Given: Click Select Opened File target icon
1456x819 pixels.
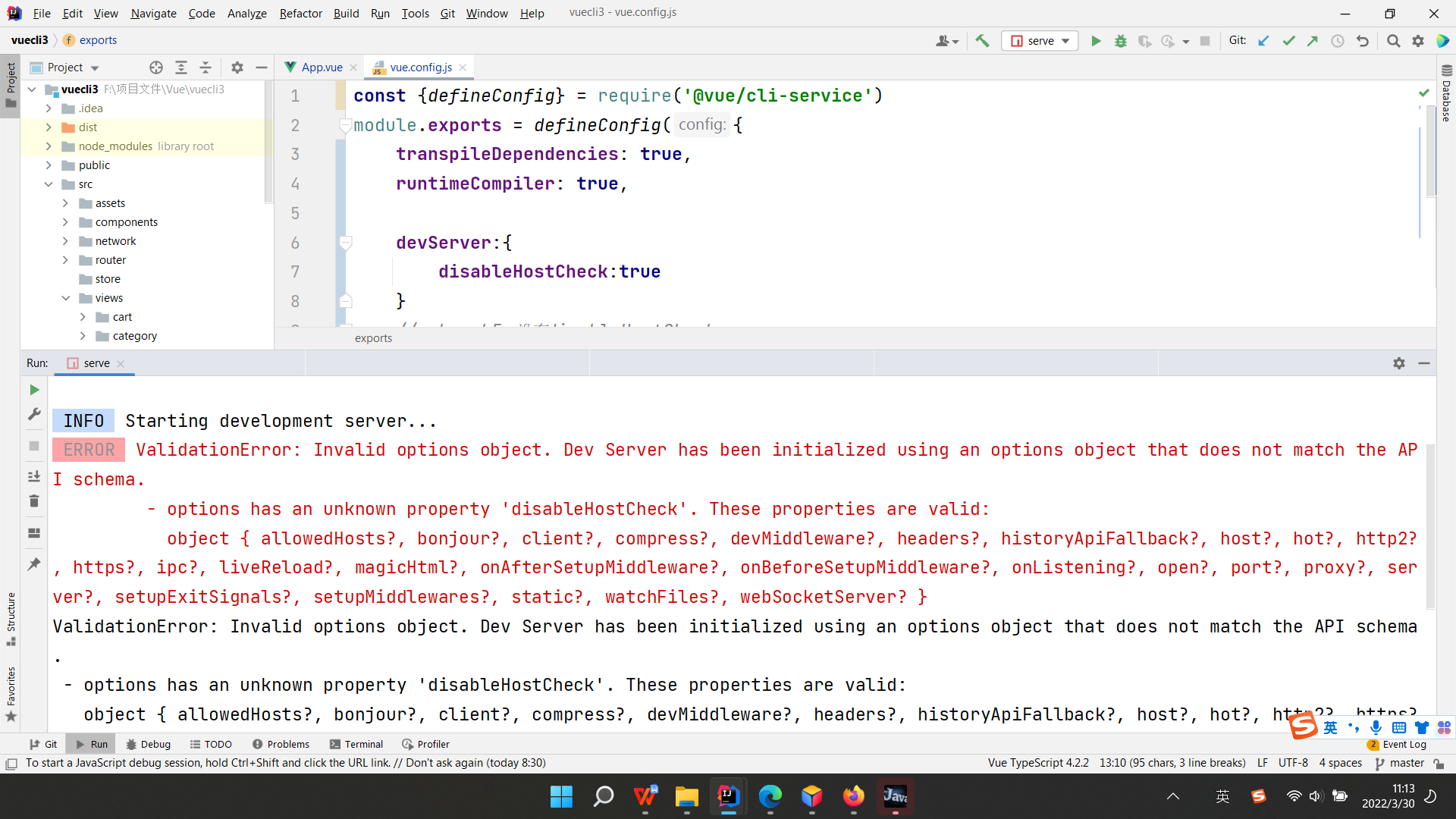Looking at the screenshot, I should [156, 67].
